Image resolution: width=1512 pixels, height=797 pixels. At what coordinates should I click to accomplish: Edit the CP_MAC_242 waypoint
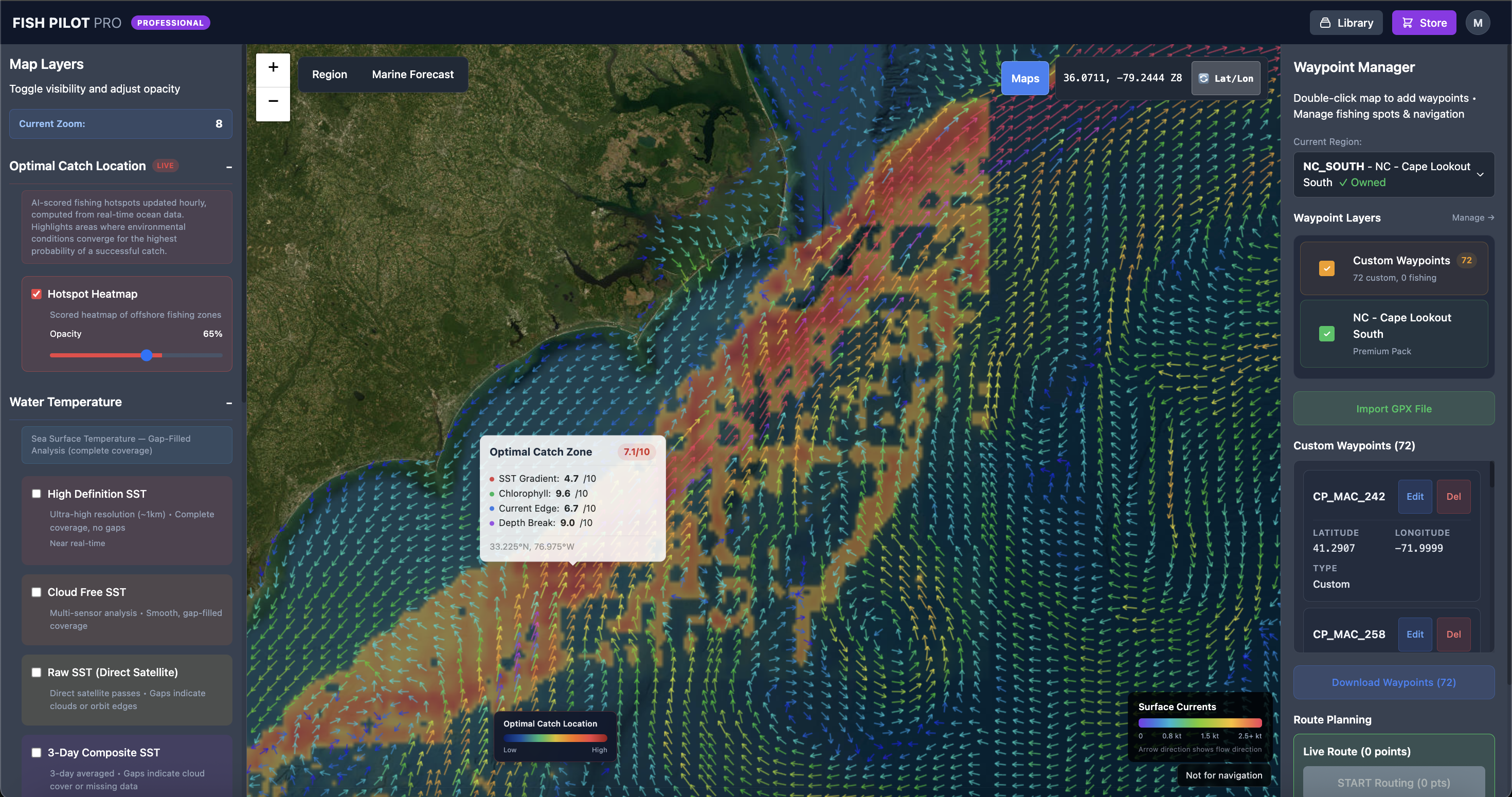click(x=1415, y=496)
